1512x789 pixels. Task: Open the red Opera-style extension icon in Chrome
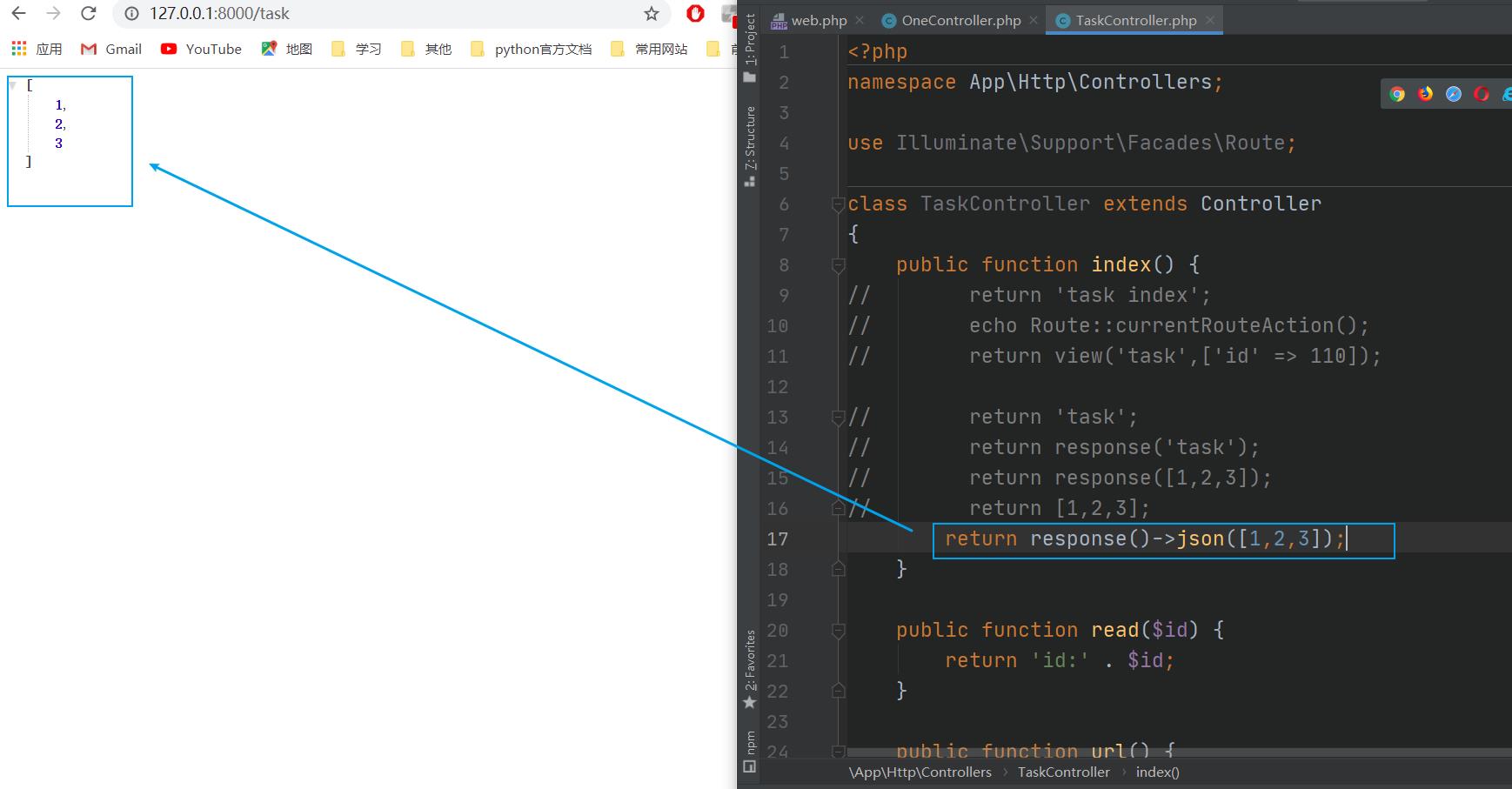pos(695,13)
